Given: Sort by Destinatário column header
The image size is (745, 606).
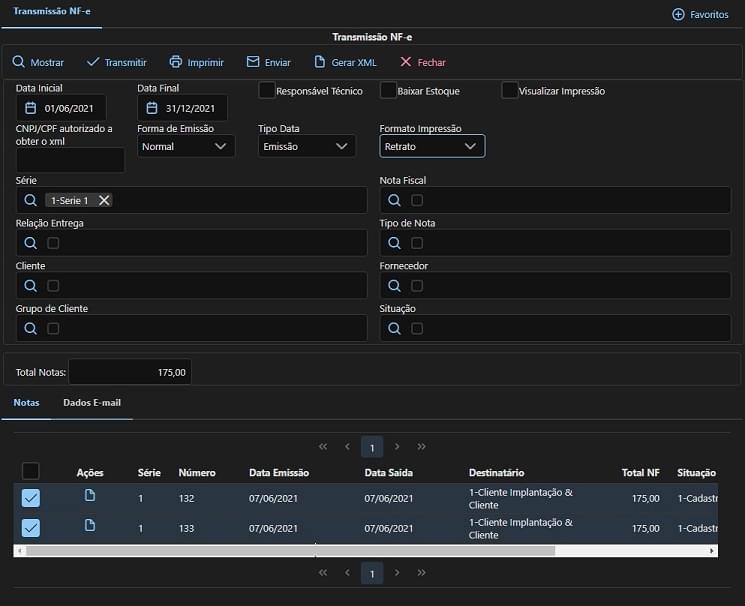Looking at the screenshot, I should click(497, 472).
